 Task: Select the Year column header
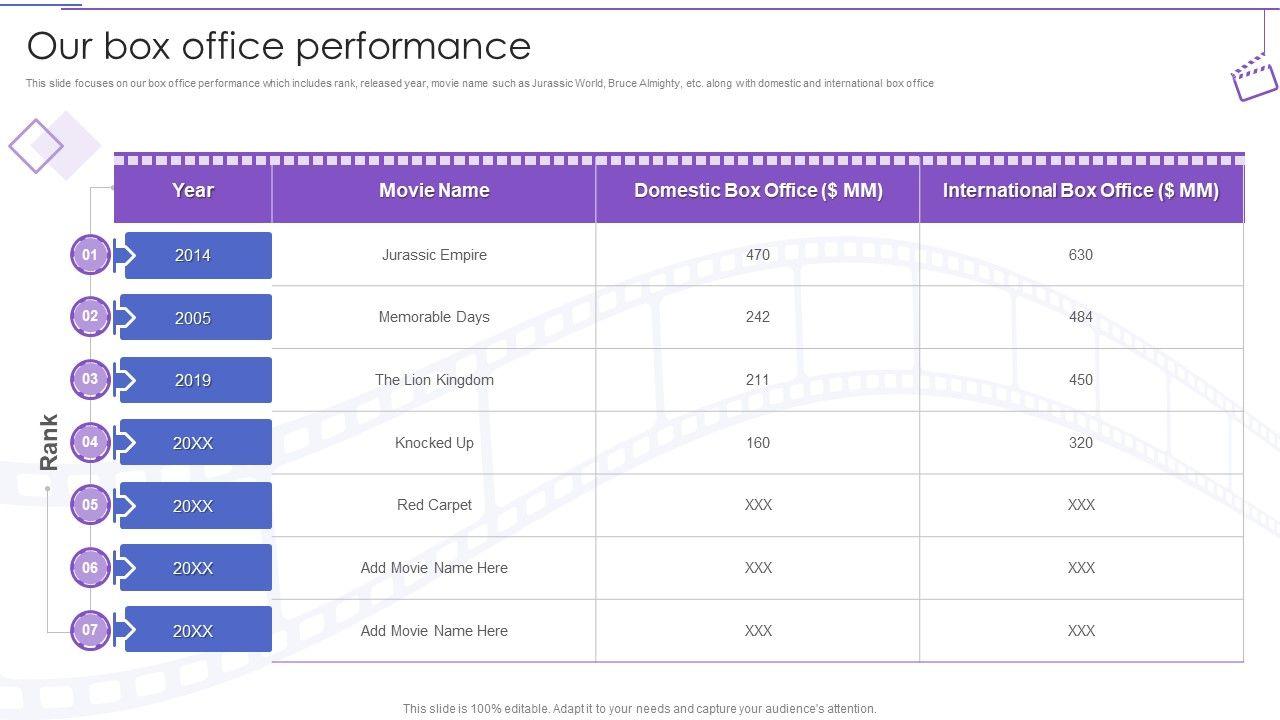click(x=193, y=191)
